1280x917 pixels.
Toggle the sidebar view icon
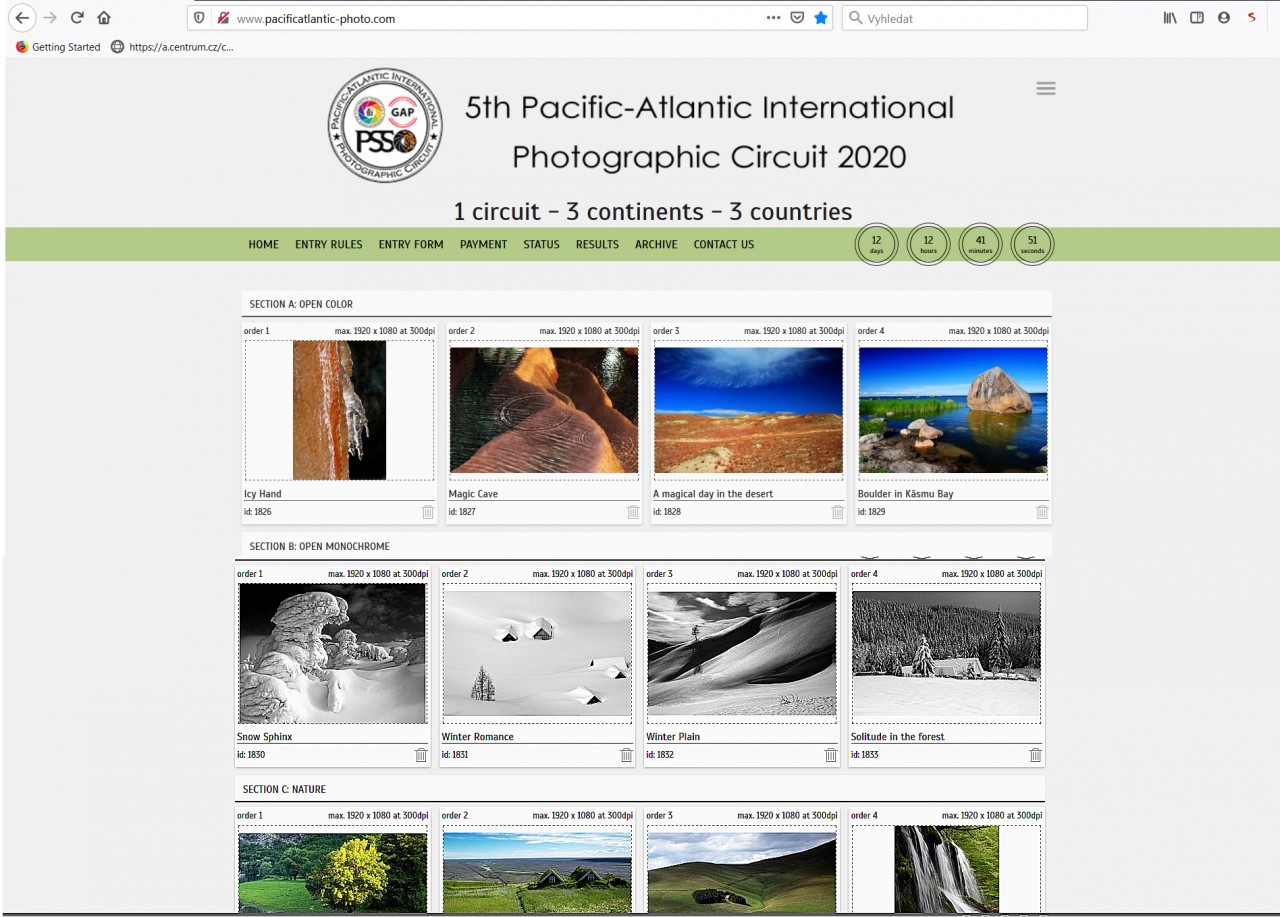click(x=1197, y=17)
